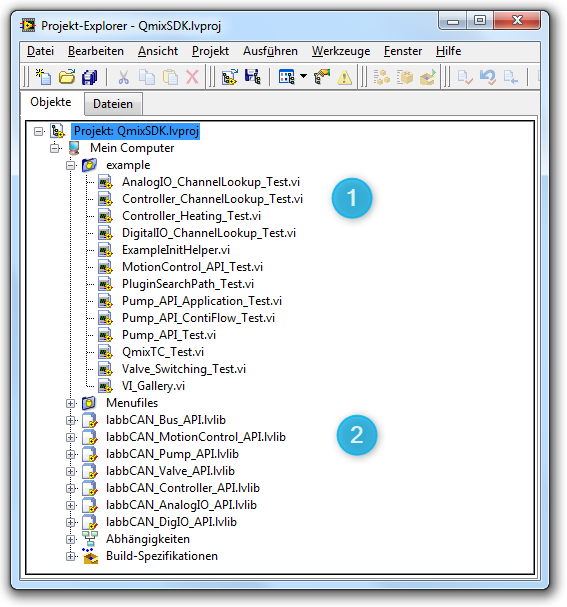The height and width of the screenshot is (607, 567).
Task: Open the Bearbeiten menu
Action: pos(96,51)
